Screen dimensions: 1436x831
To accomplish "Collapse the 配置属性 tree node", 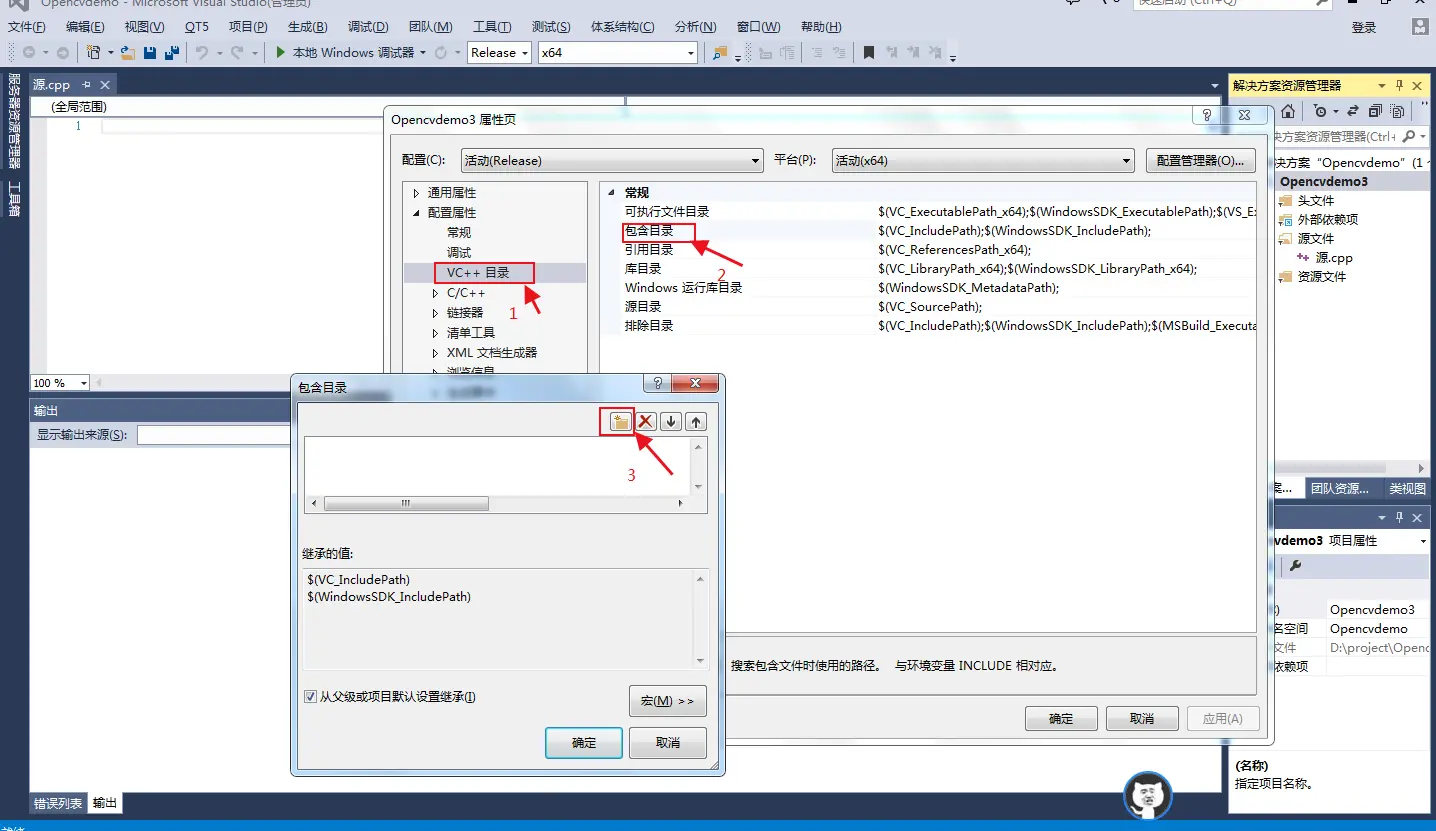I will pos(416,213).
